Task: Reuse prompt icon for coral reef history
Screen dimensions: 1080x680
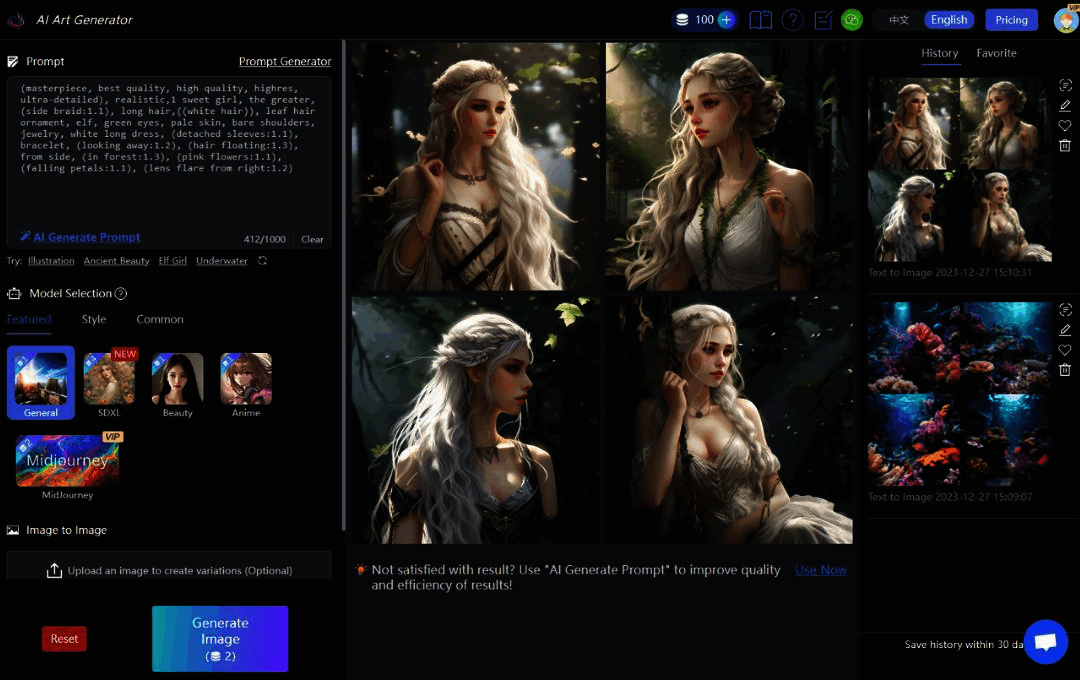Action: pyautogui.click(x=1065, y=309)
